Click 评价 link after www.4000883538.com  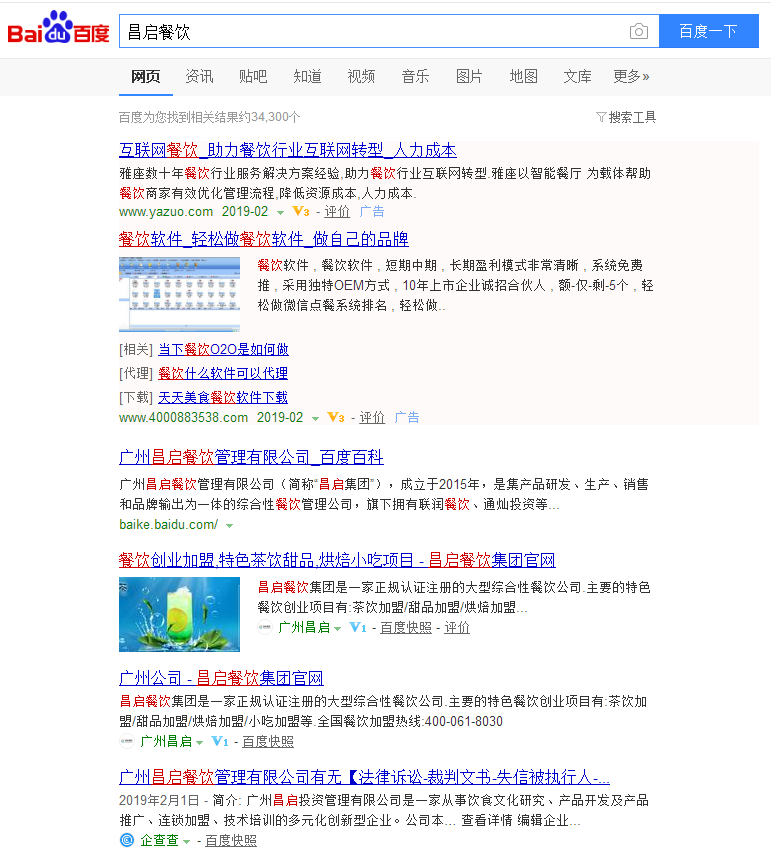pyautogui.click(x=372, y=418)
